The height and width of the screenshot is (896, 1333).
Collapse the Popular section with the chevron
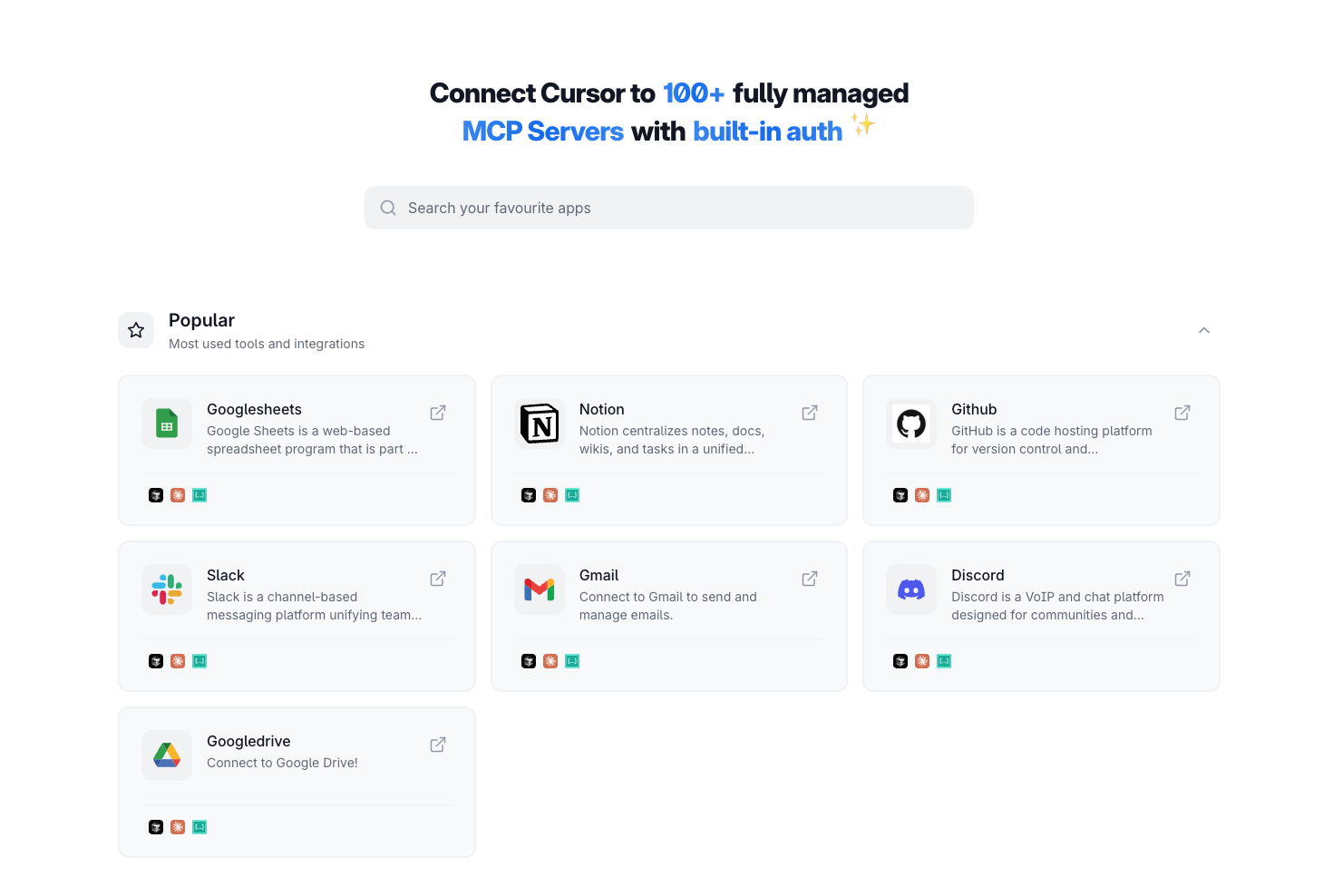click(1204, 330)
